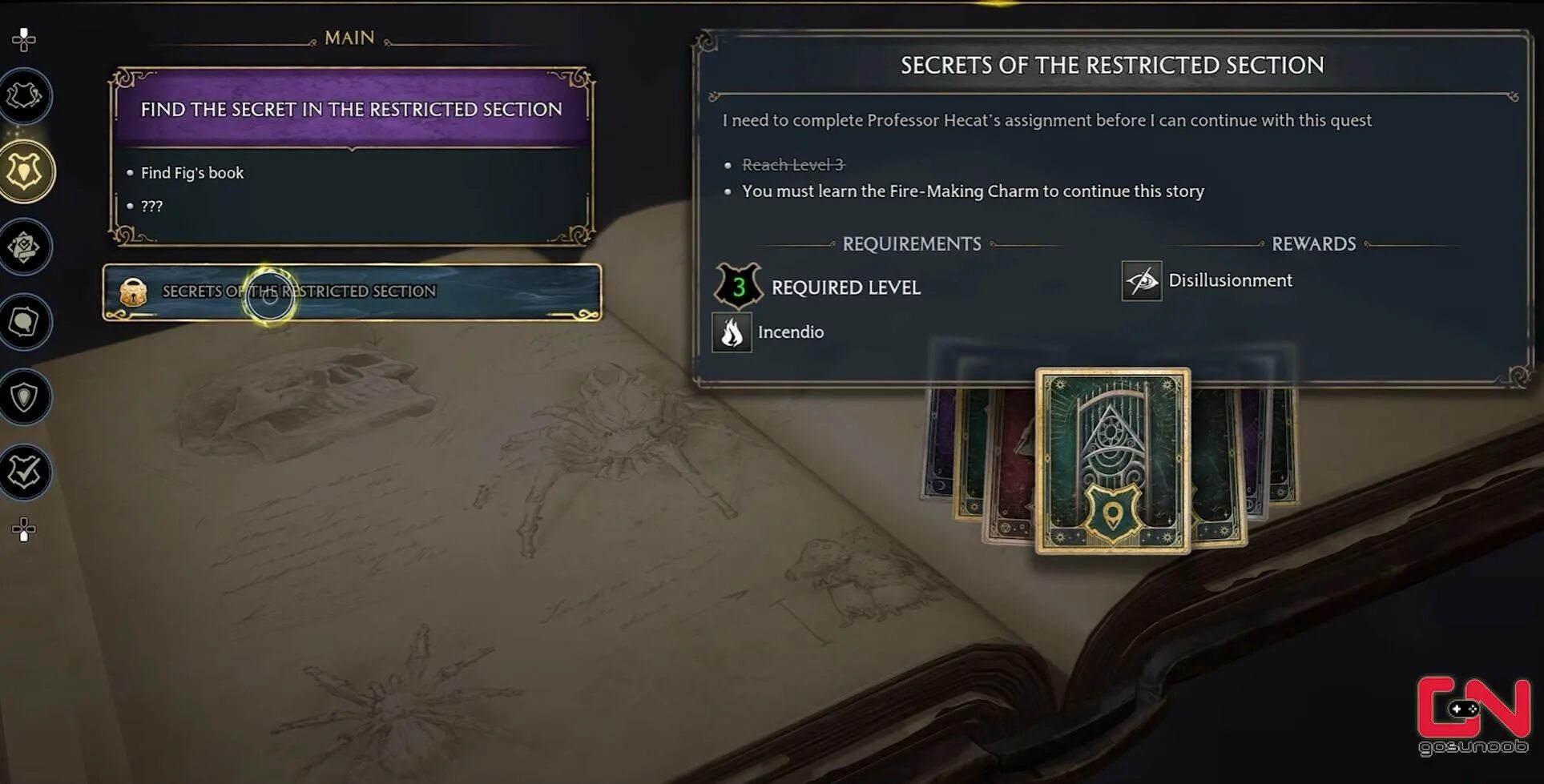Select the quests shield icon
This screenshot has height=784, width=1544.
point(26,171)
